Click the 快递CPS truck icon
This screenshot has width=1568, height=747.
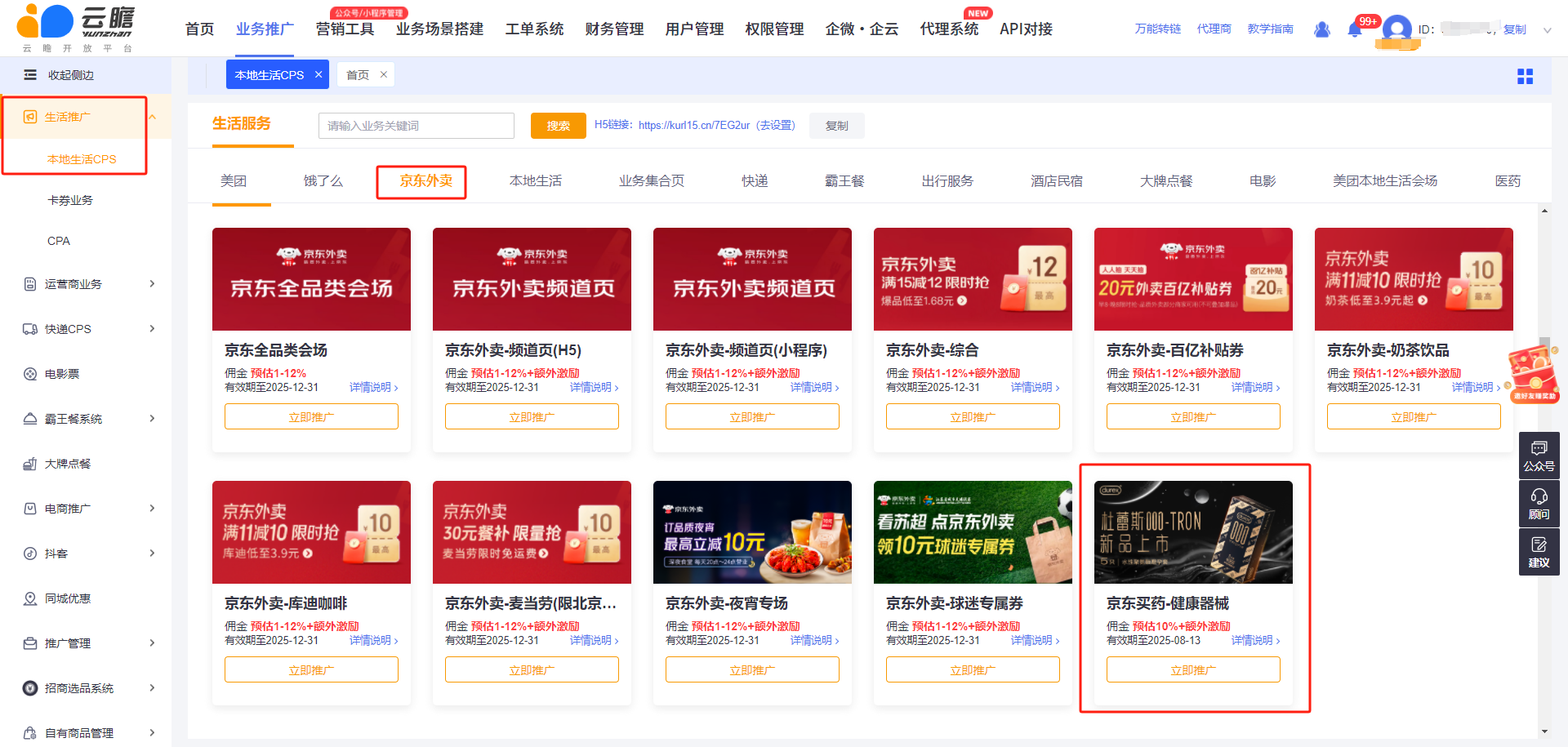(x=30, y=329)
